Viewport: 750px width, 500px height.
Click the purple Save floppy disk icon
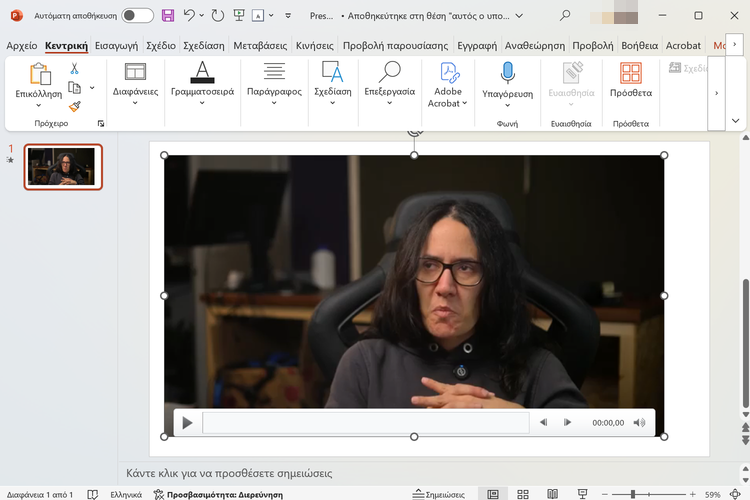coord(168,15)
